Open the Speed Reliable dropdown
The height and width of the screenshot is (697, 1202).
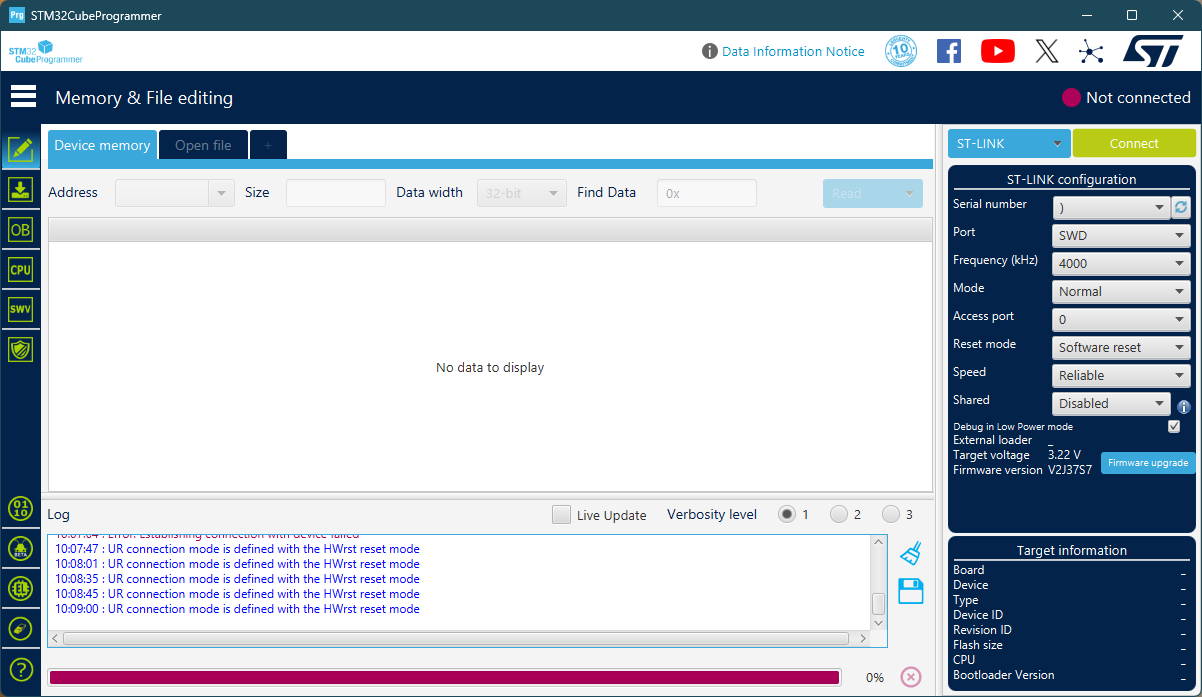1121,375
